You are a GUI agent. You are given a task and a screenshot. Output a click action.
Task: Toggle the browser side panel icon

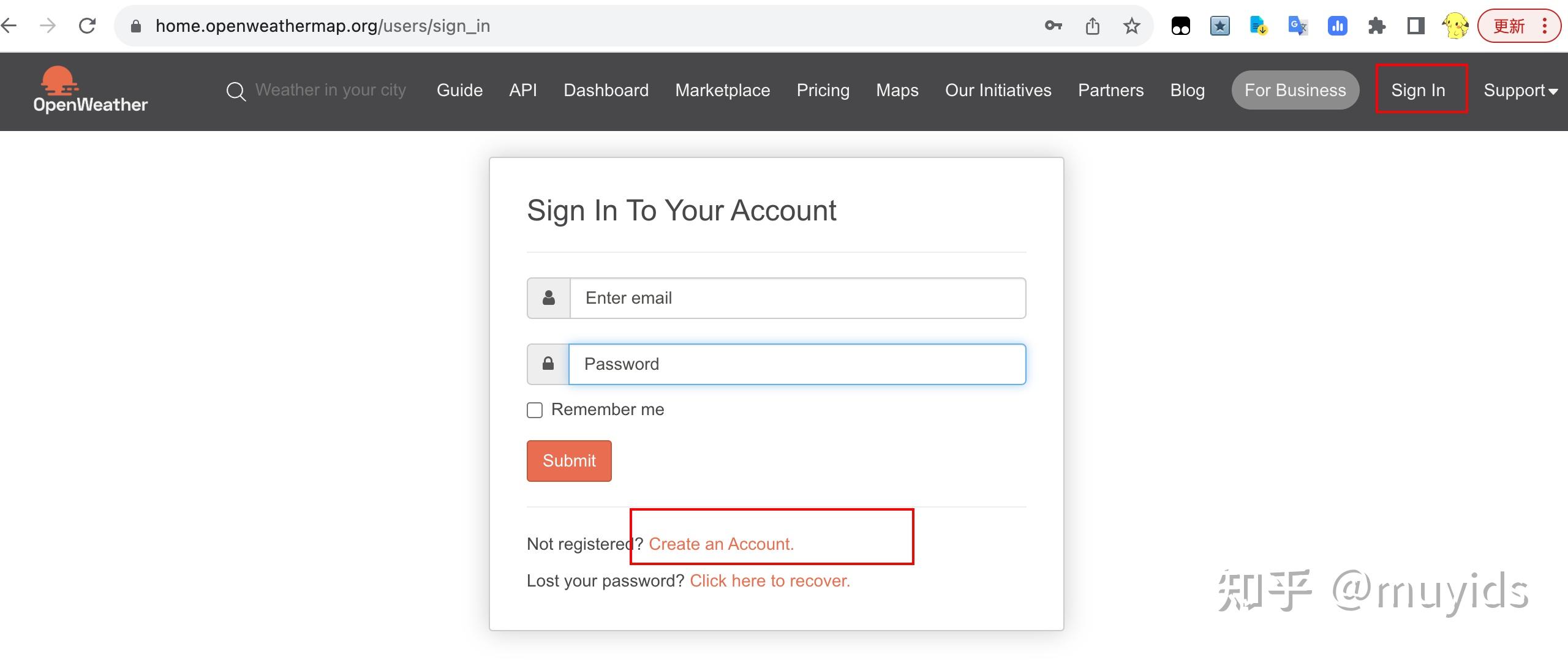tap(1415, 26)
